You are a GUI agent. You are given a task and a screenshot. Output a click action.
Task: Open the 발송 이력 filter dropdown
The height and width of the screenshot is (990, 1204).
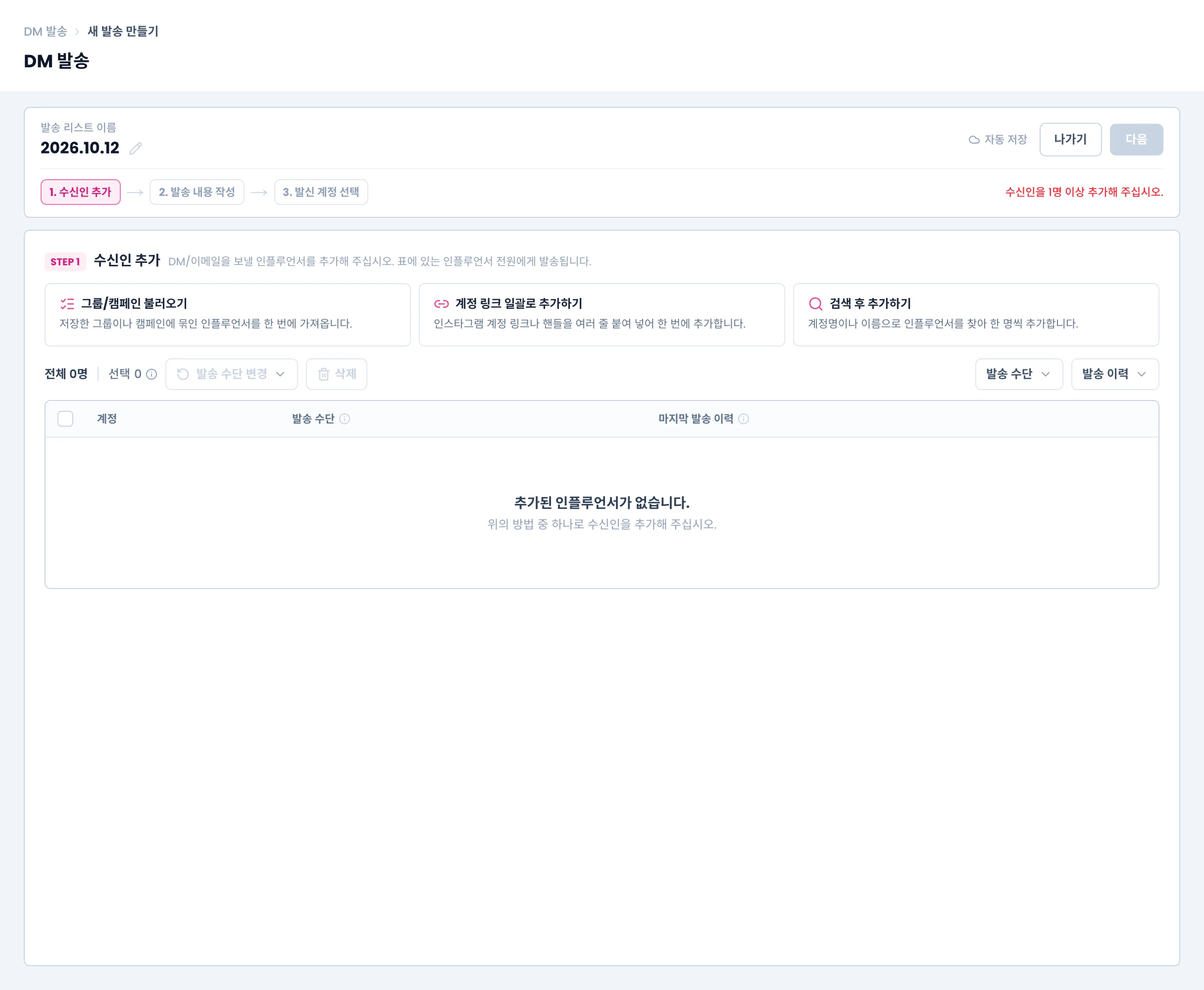(1114, 374)
